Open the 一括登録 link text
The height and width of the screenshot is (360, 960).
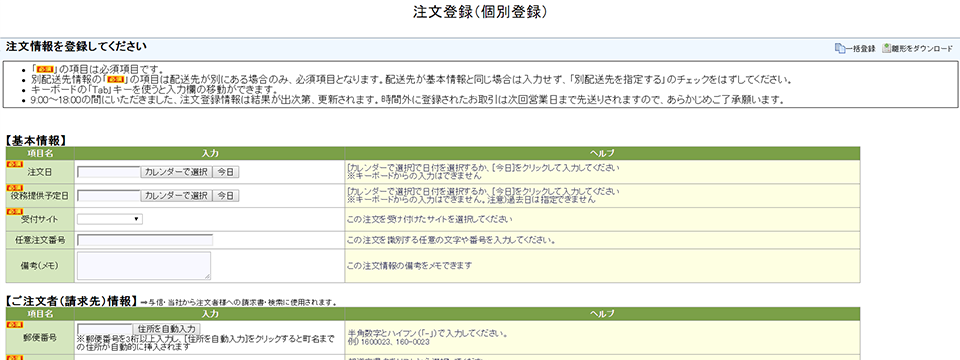(861, 49)
